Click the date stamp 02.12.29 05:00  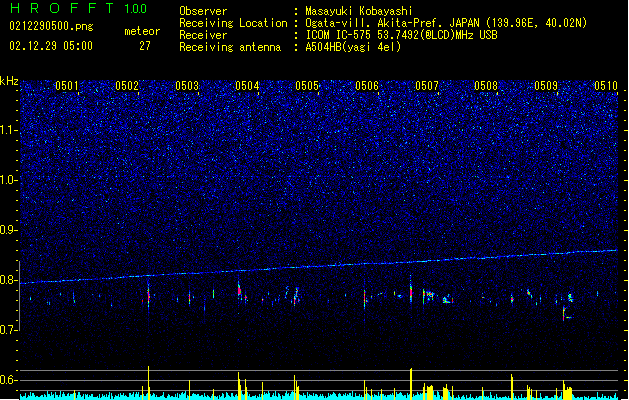click(x=51, y=46)
